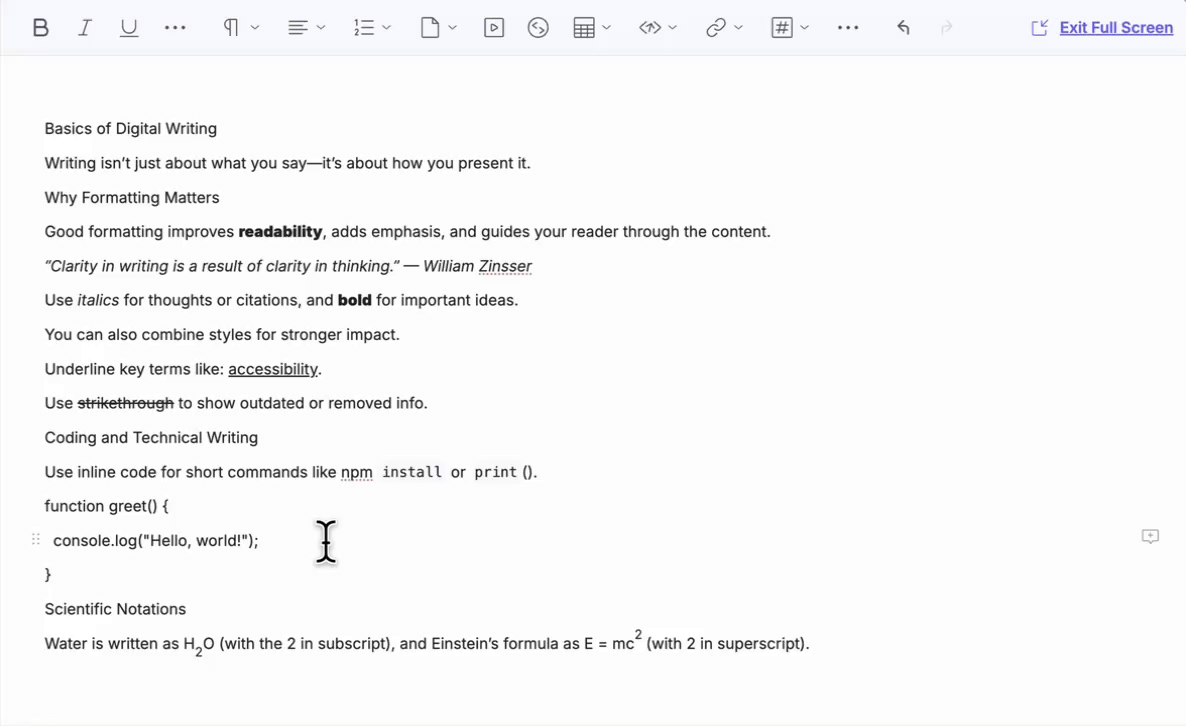Expand the page insert dropdown
The width and height of the screenshot is (1186, 726).
click(451, 27)
